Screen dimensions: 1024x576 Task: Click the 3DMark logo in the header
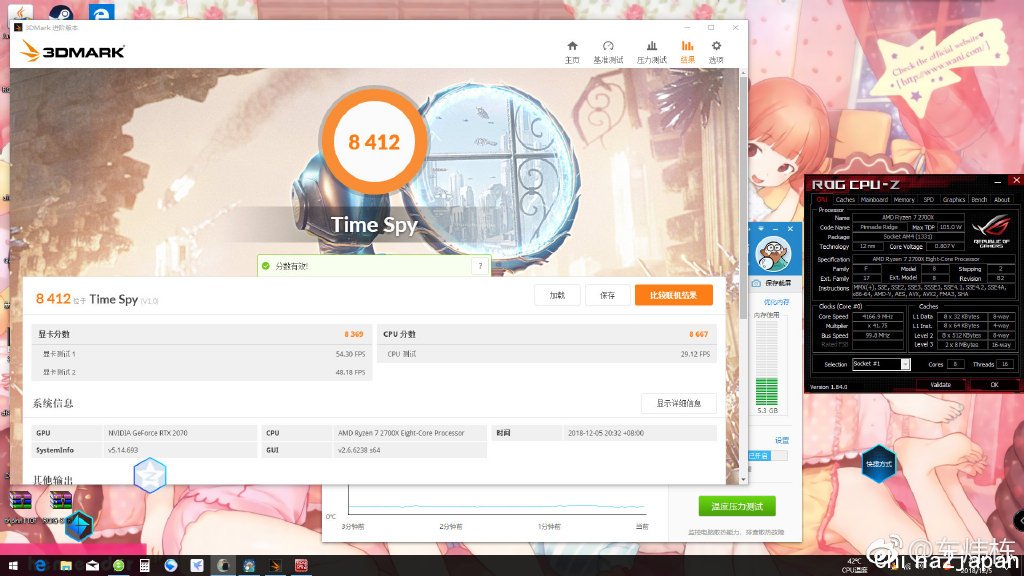[x=72, y=51]
